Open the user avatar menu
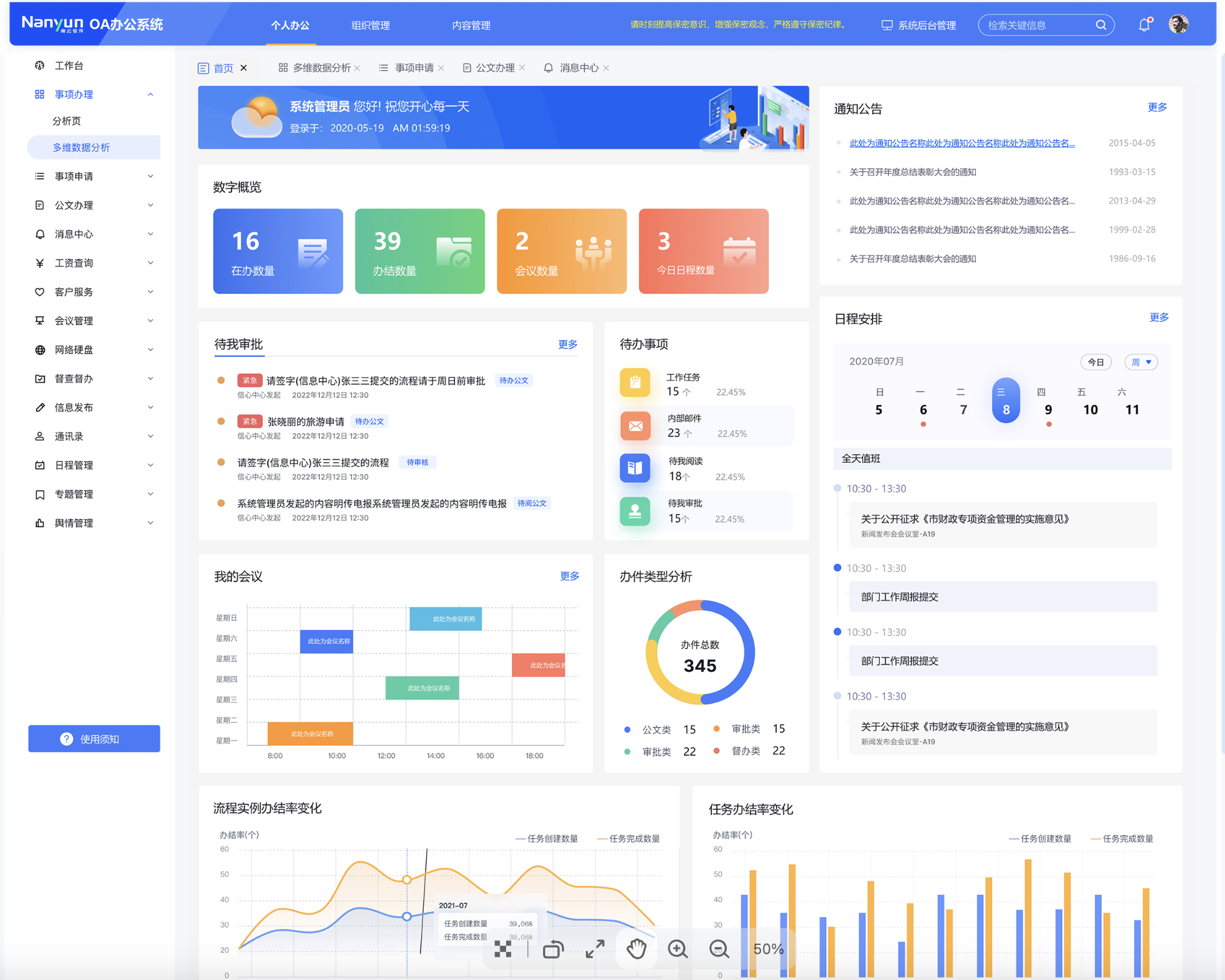 (x=1178, y=24)
